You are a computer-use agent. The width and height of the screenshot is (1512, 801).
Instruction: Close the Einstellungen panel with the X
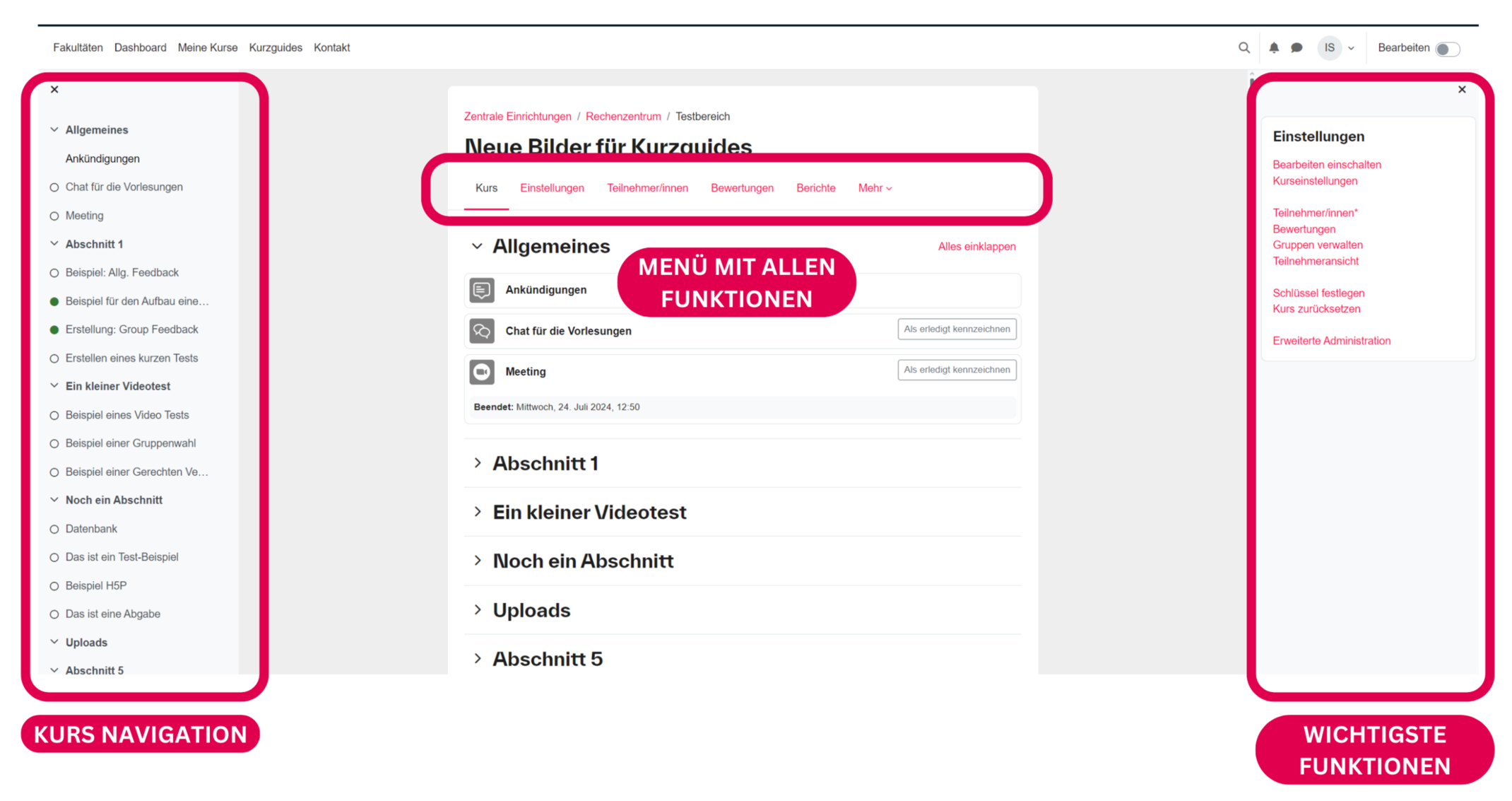coord(1462,89)
